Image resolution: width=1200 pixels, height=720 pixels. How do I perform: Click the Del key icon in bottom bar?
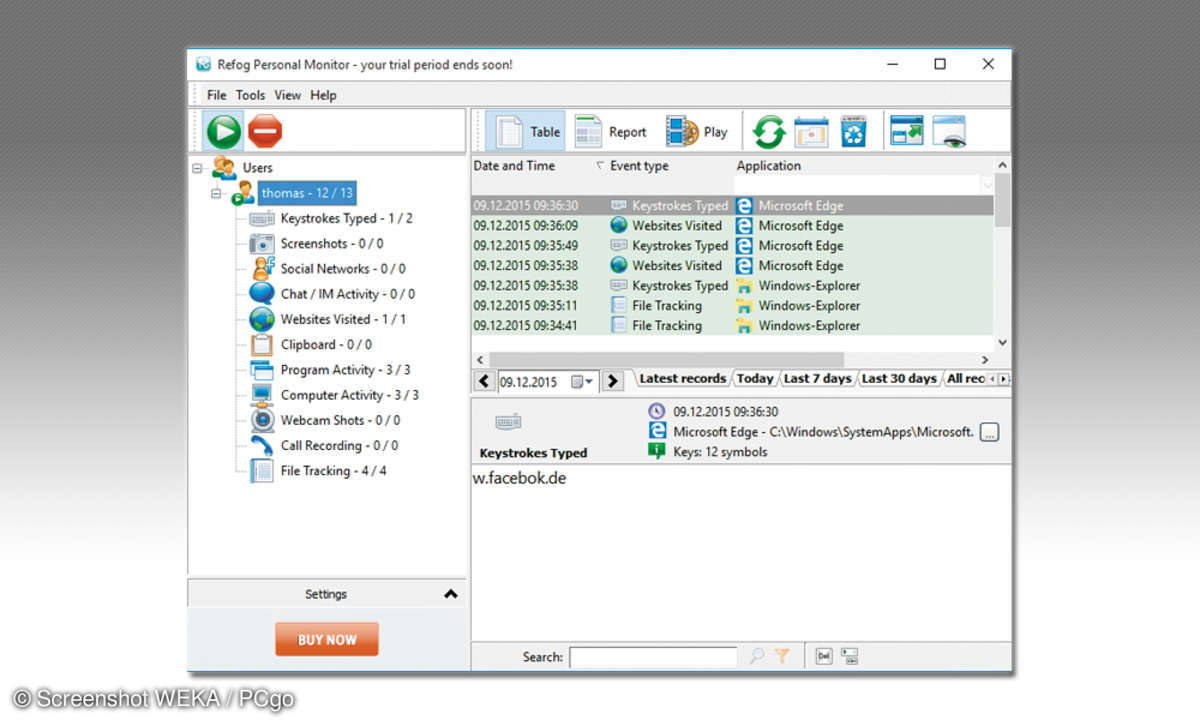(824, 656)
